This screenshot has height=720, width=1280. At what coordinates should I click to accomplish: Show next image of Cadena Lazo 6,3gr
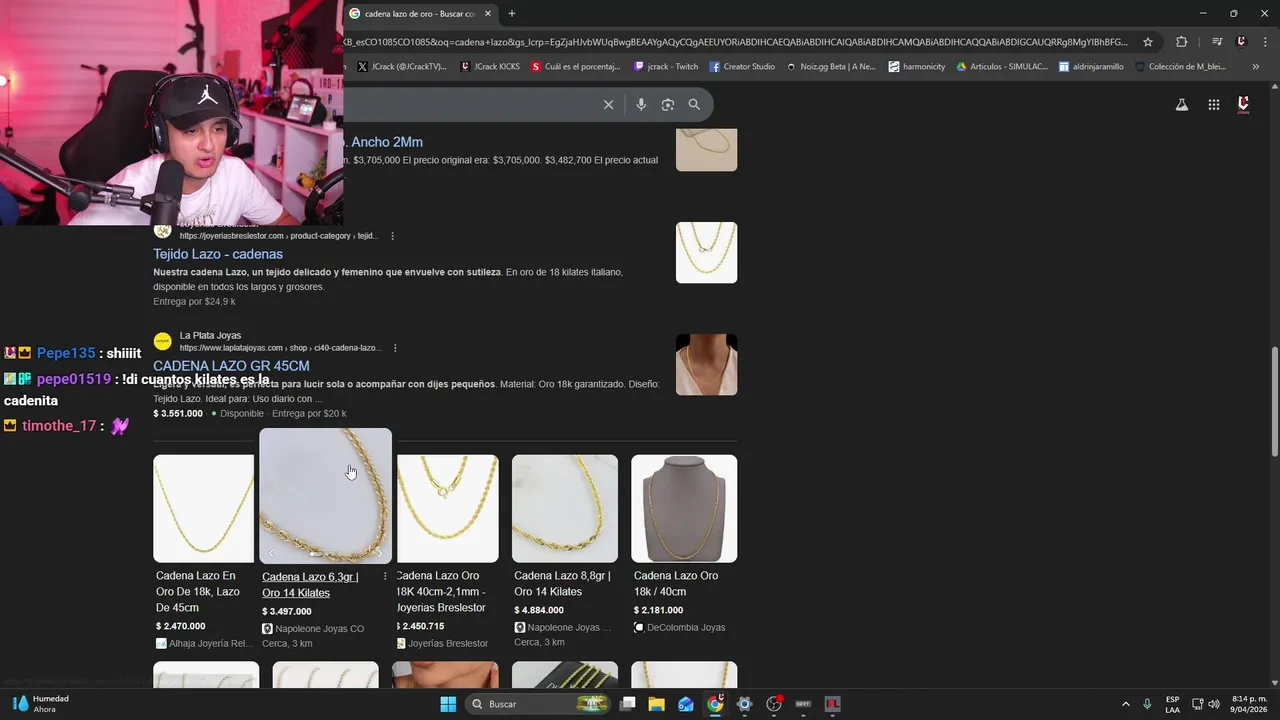tap(379, 553)
